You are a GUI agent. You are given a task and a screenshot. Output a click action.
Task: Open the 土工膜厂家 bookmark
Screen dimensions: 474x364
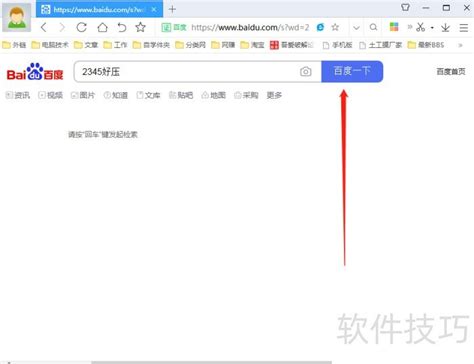pyautogui.click(x=380, y=45)
